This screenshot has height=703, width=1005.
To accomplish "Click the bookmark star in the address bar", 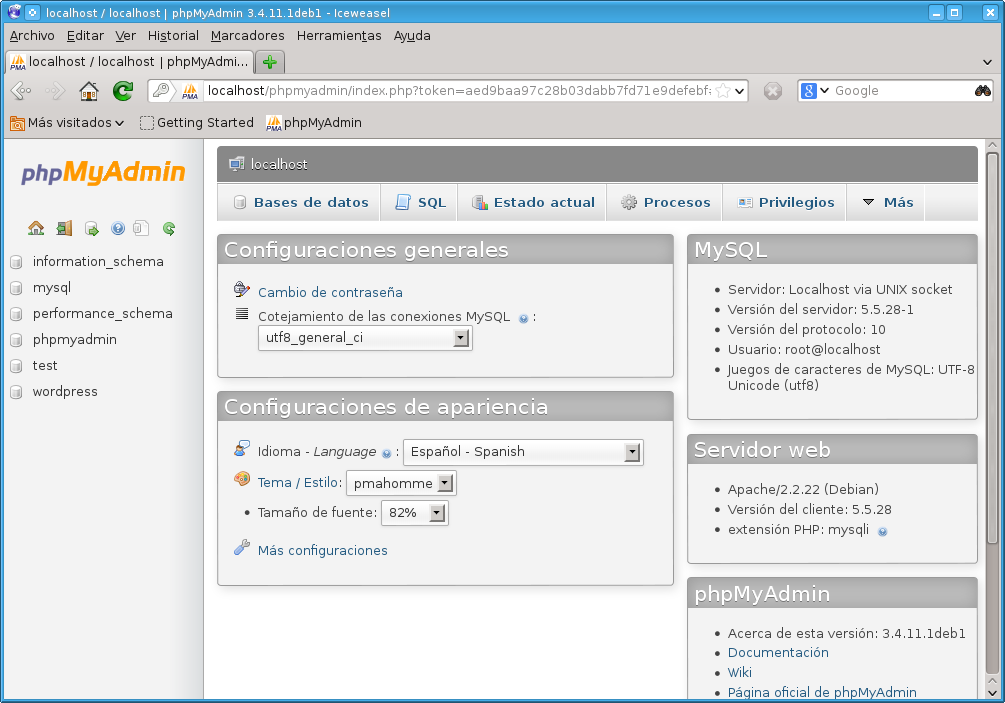I will pos(723,91).
